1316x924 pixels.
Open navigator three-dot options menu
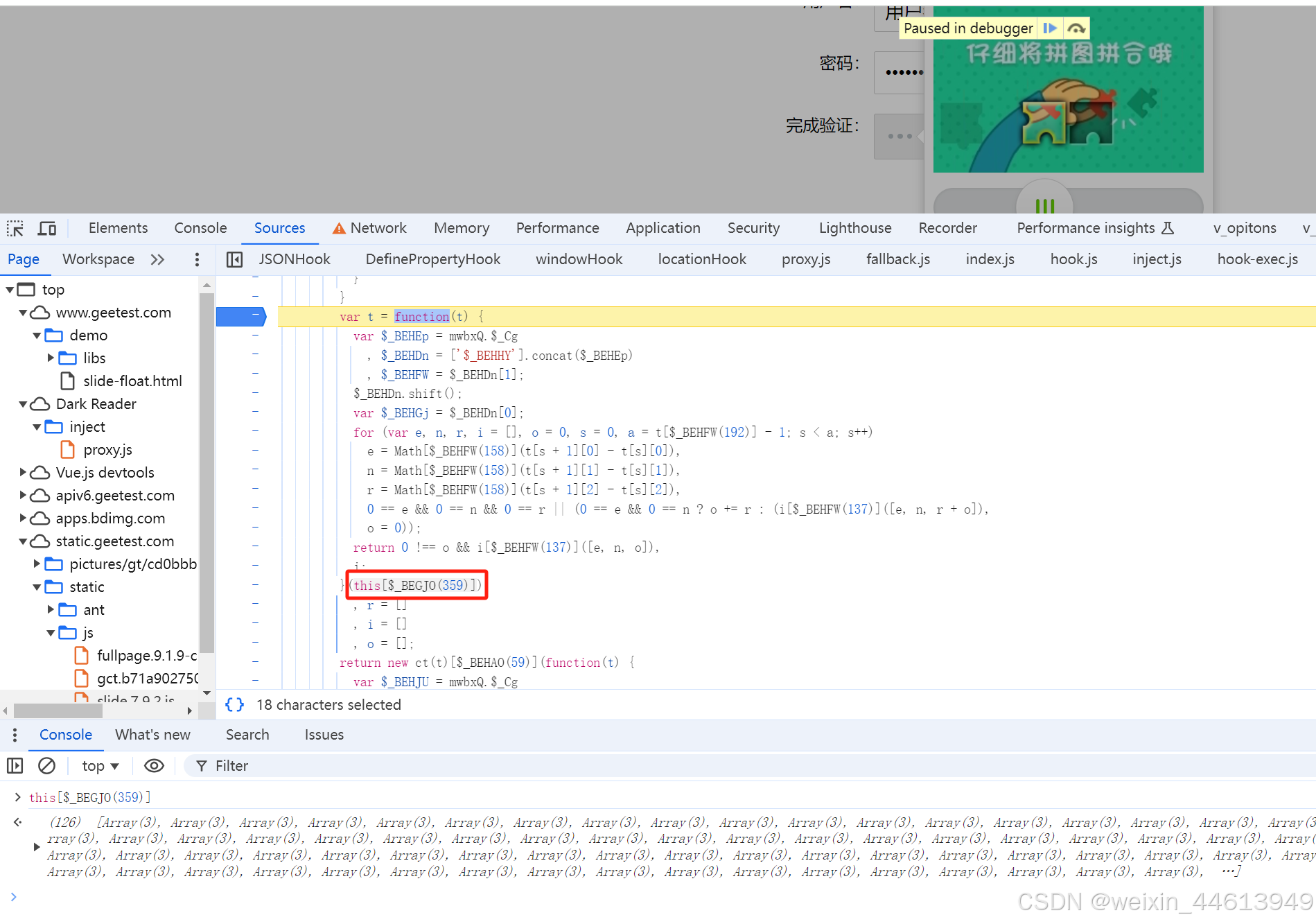tap(197, 259)
